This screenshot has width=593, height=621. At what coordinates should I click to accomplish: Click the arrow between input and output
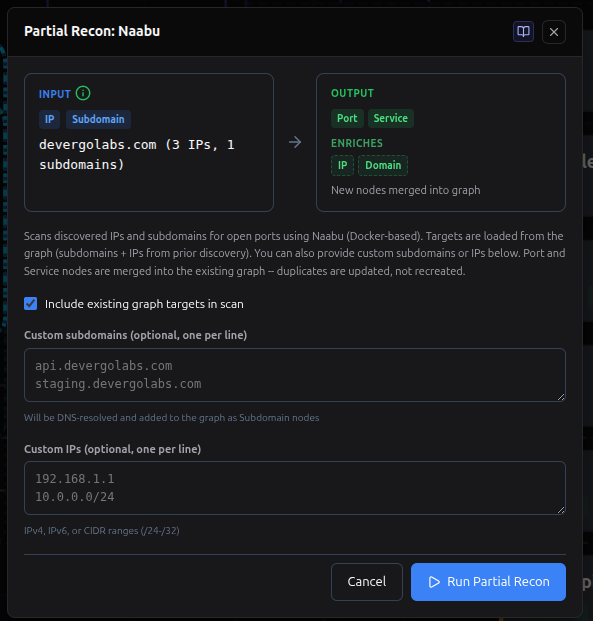click(295, 142)
